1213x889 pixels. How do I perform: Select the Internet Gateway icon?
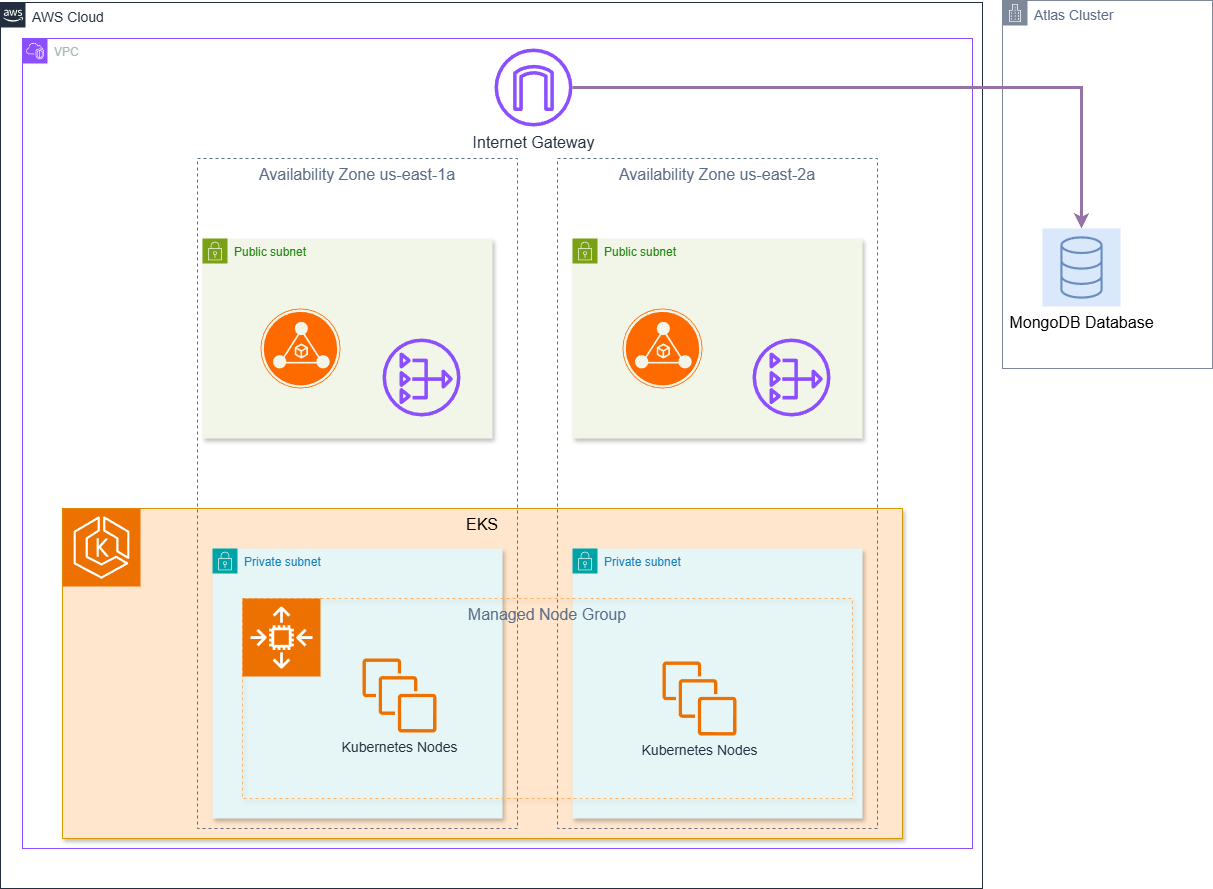click(532, 87)
